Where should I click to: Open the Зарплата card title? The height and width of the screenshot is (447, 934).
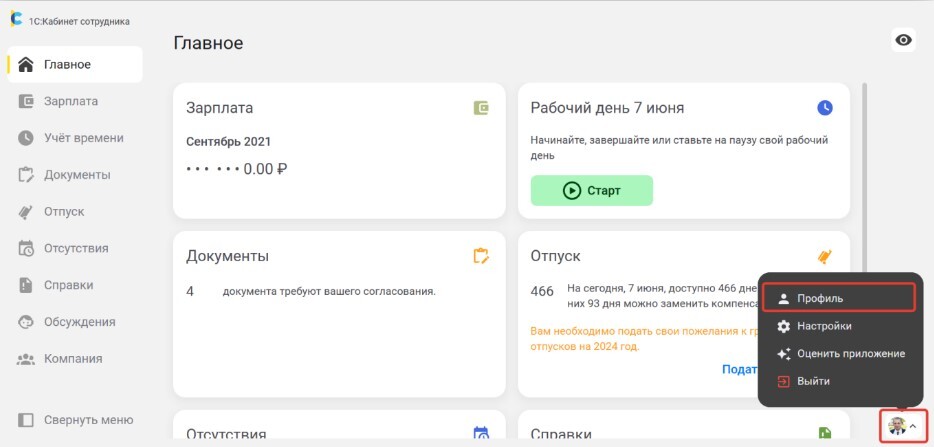[219, 108]
